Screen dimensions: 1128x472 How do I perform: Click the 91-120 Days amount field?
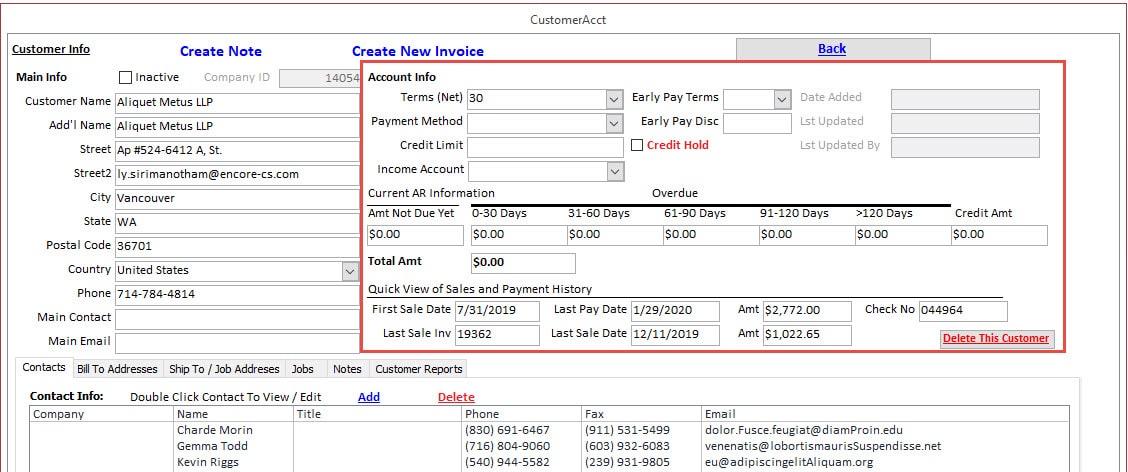[x=806, y=235]
